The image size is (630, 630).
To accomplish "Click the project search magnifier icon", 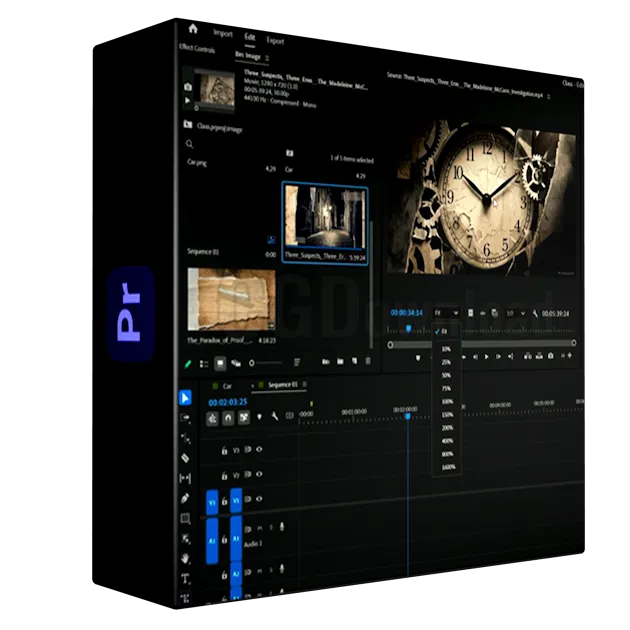I will click(190, 144).
